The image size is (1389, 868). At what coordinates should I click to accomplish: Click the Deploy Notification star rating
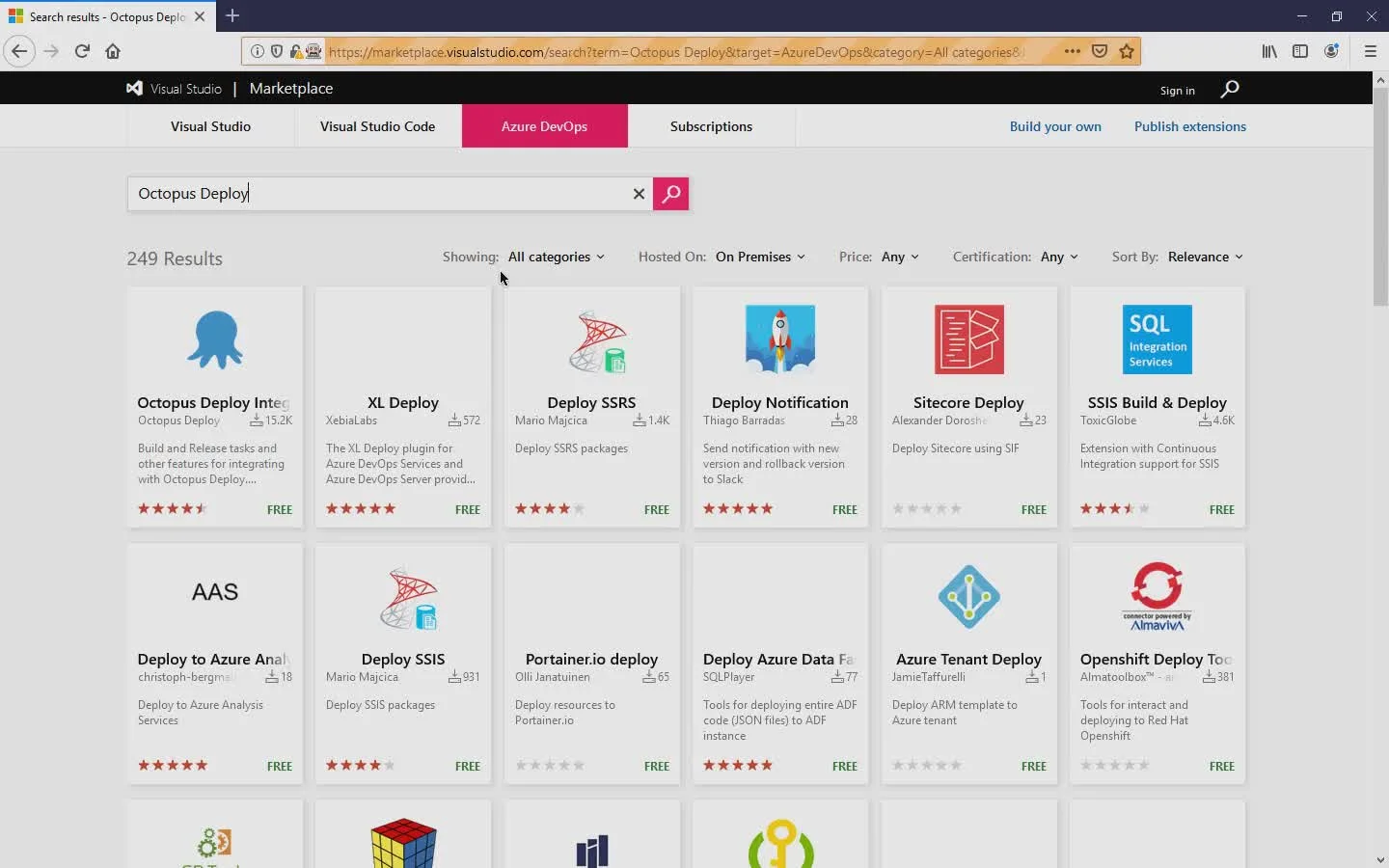click(x=738, y=509)
